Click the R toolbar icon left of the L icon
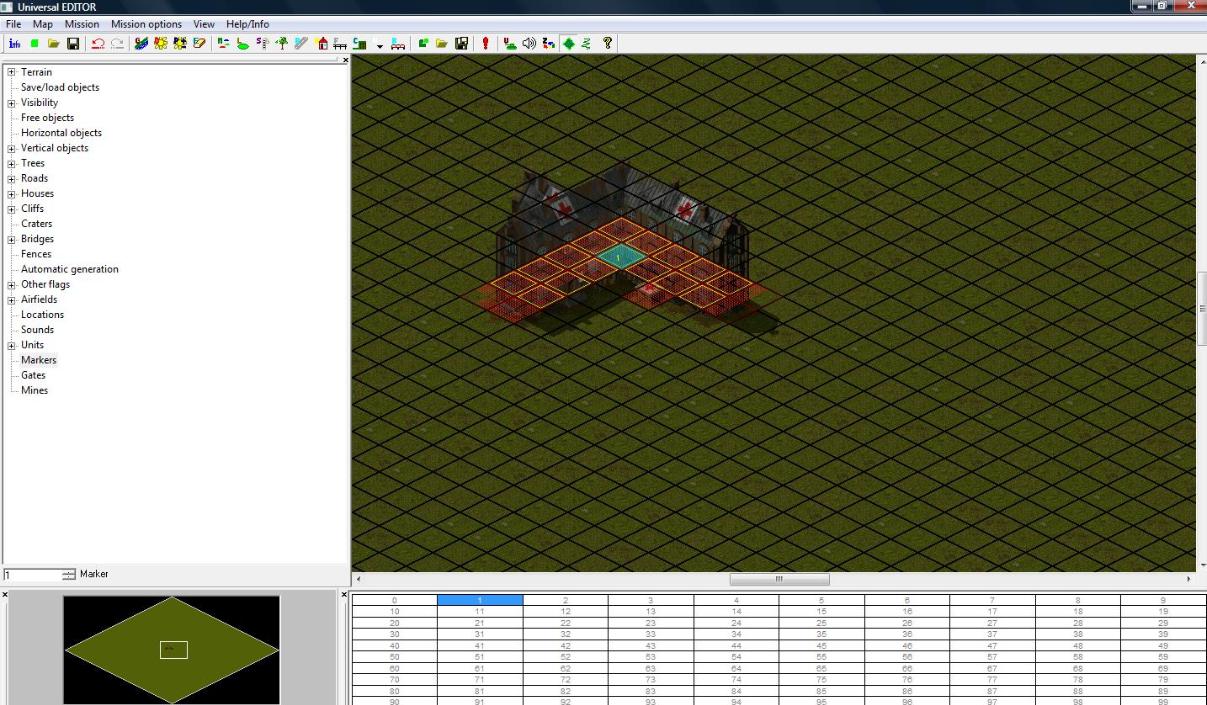The width and height of the screenshot is (1207, 705). pyautogui.click(x=224, y=43)
